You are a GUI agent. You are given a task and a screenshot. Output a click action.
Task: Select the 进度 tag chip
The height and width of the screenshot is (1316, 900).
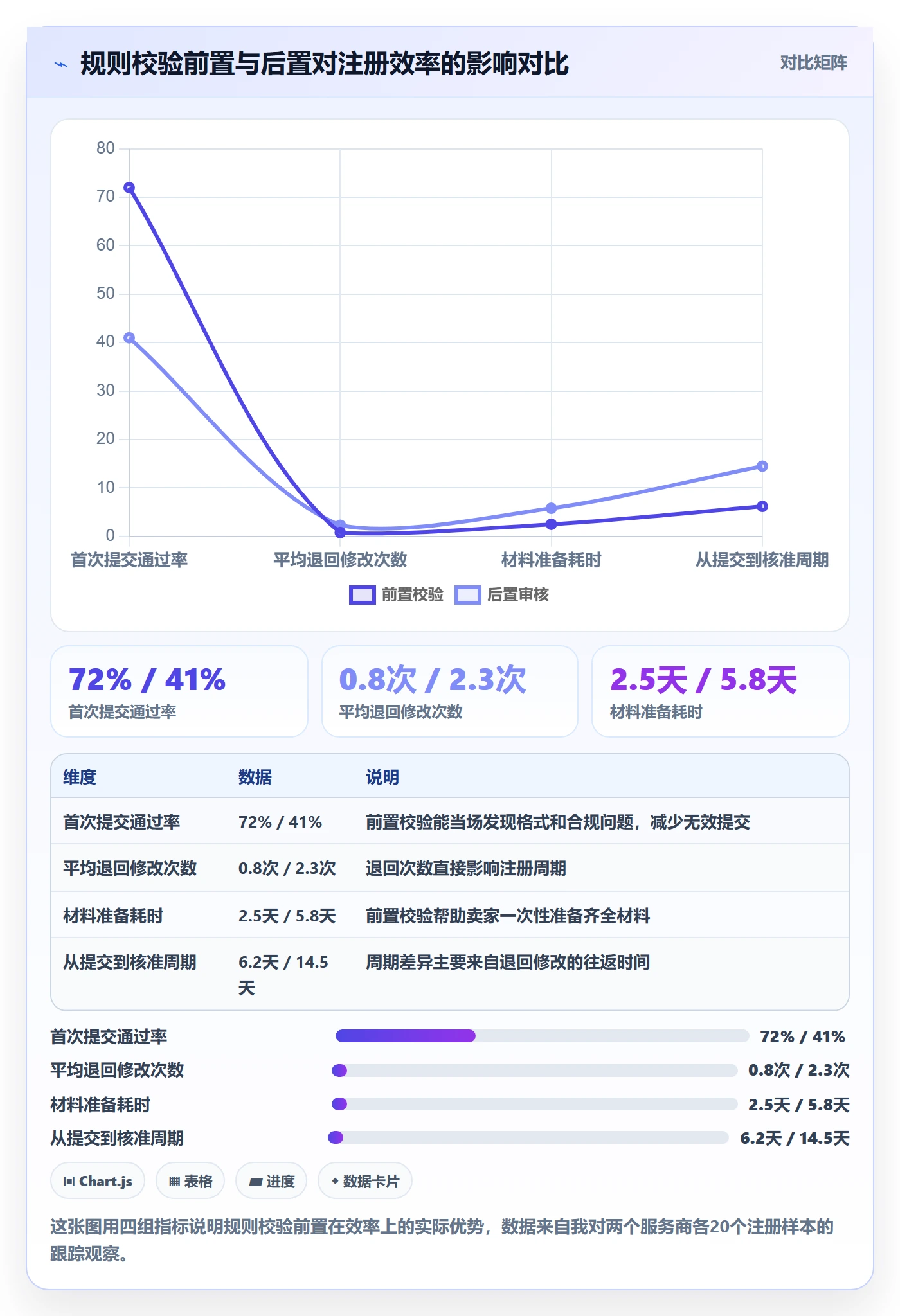tap(271, 1181)
